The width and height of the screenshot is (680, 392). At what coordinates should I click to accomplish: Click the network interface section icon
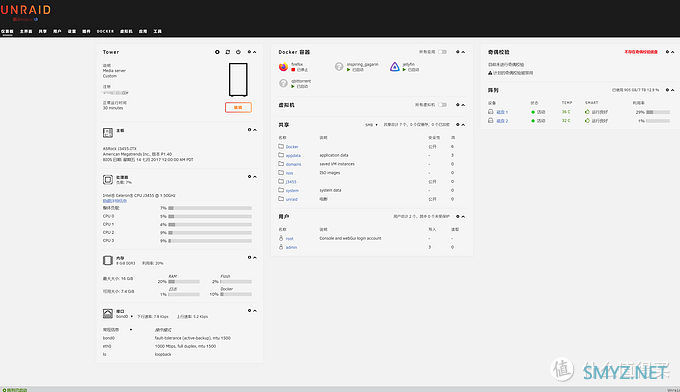pos(108,314)
